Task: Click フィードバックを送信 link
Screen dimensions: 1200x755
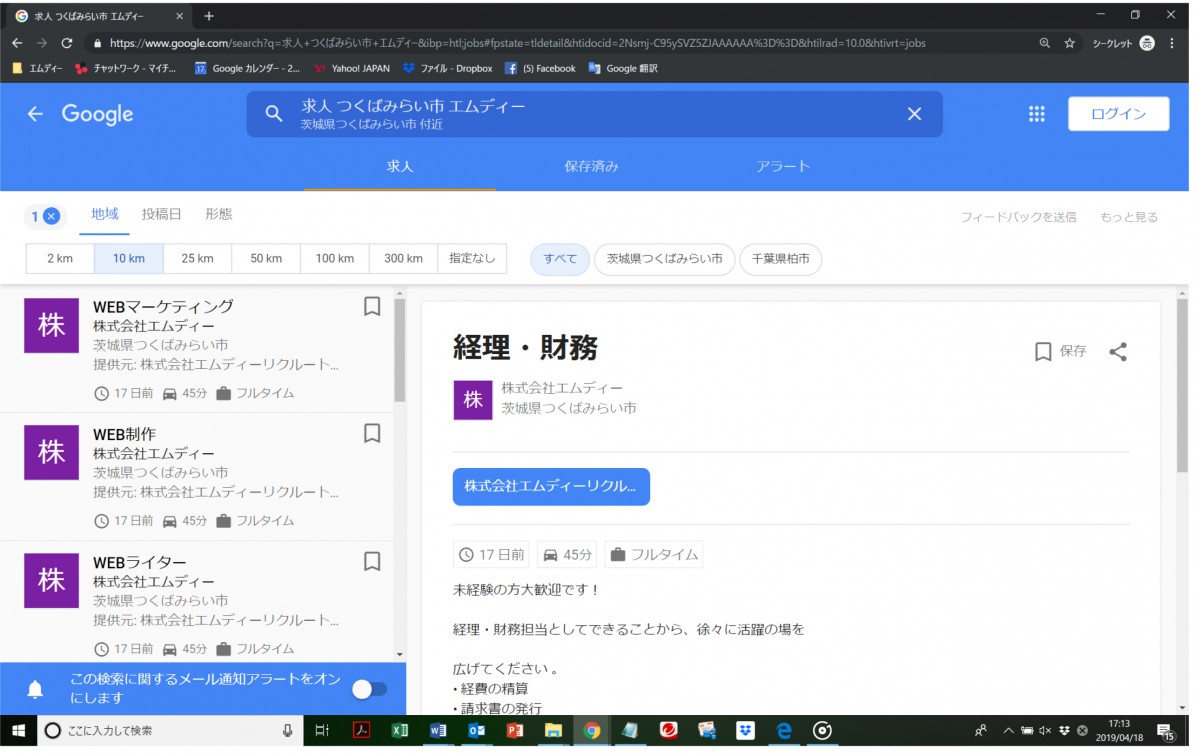Action: [x=1019, y=217]
